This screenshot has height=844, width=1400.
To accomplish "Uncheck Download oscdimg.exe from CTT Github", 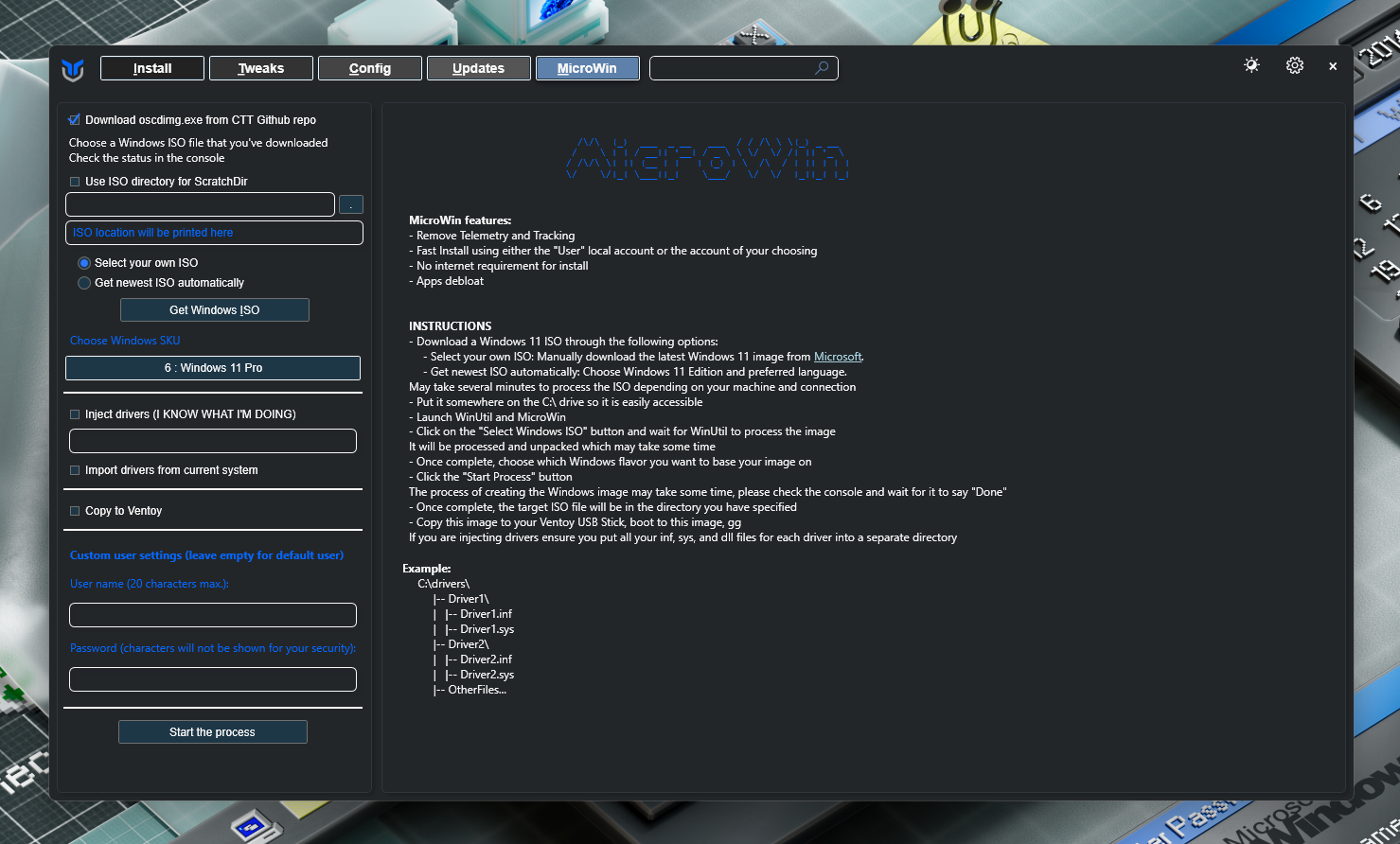I will [75, 120].
